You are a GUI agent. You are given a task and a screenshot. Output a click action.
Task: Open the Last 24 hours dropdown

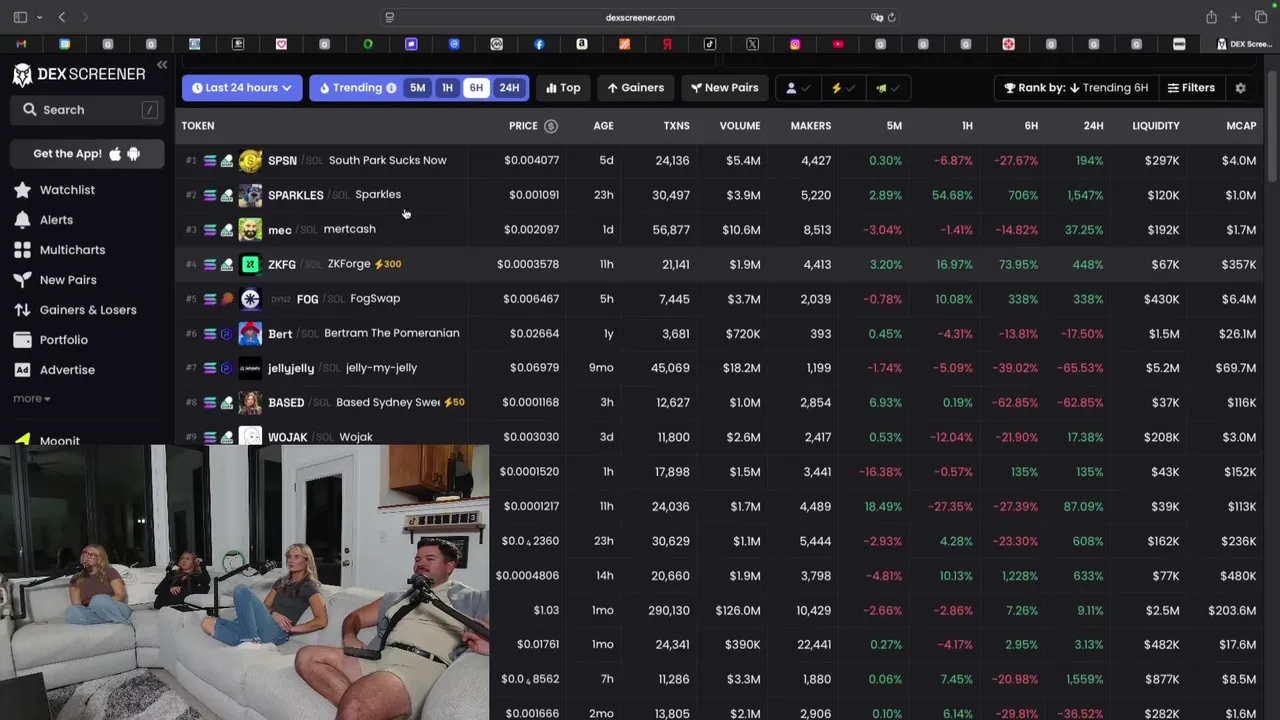pos(242,88)
